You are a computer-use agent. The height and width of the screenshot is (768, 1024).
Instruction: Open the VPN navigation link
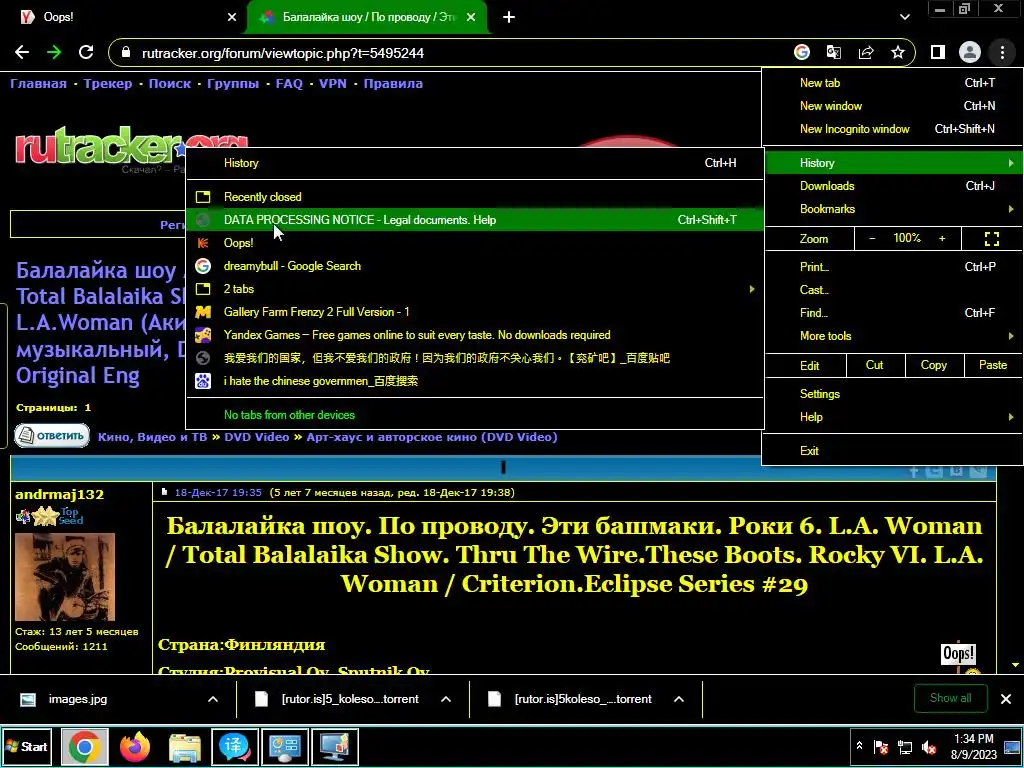pyautogui.click(x=333, y=84)
